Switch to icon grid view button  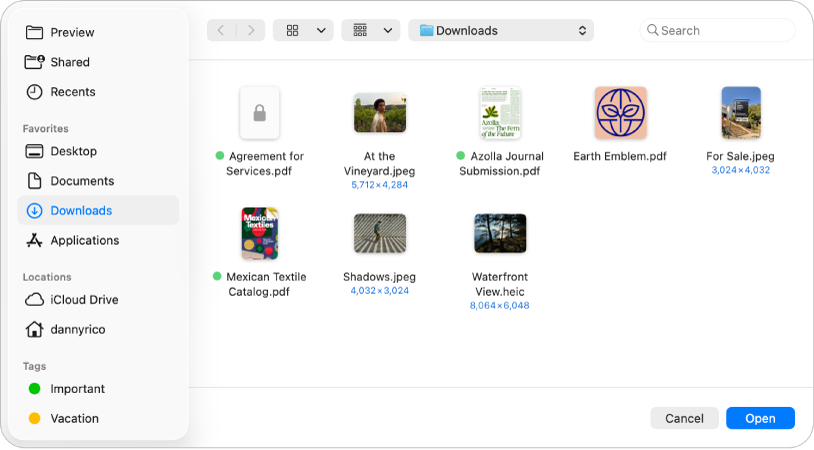pos(293,31)
